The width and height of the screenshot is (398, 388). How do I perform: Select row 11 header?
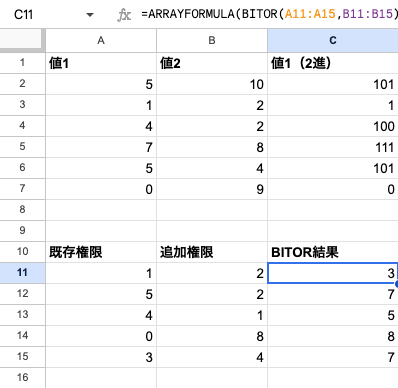(22, 273)
